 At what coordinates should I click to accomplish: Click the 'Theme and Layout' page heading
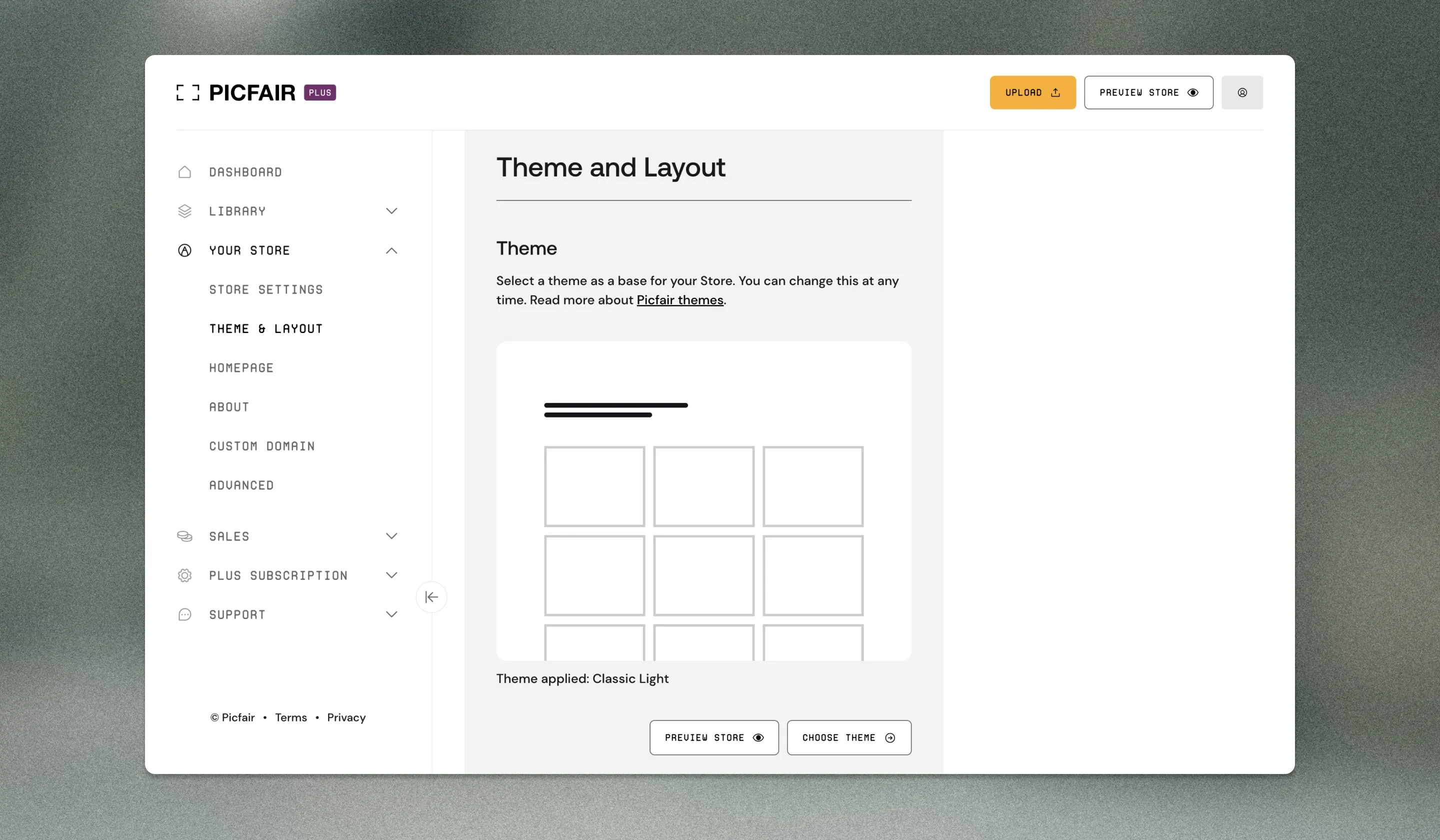click(610, 167)
